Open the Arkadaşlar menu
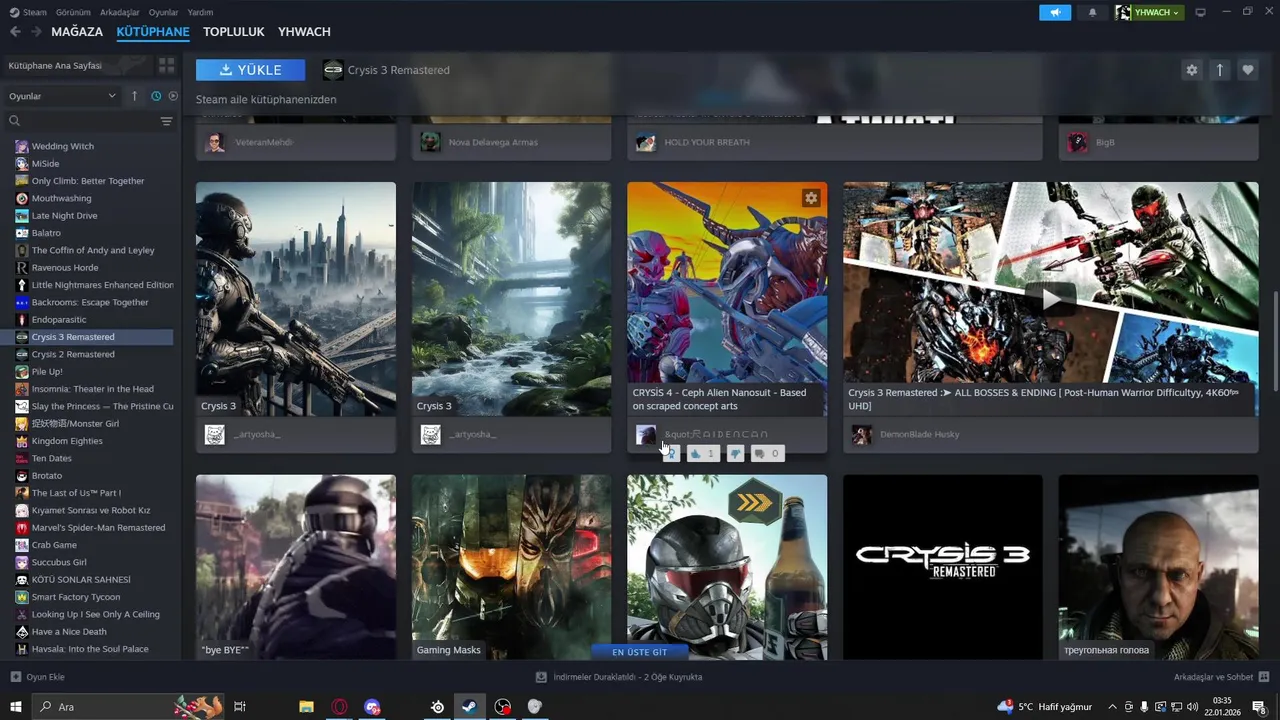This screenshot has width=1280, height=720. (120, 12)
